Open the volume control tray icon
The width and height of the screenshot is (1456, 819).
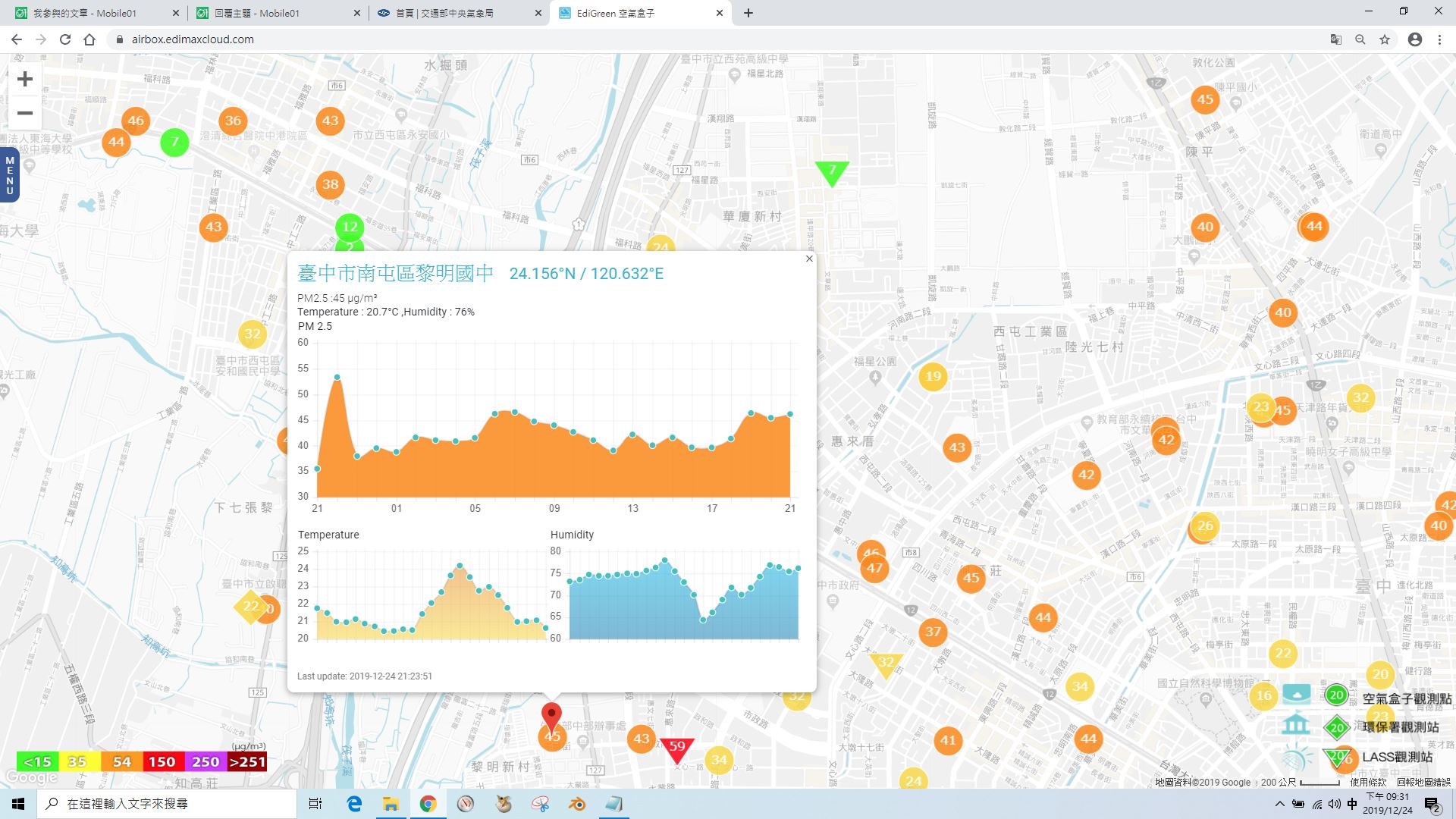[x=1334, y=804]
